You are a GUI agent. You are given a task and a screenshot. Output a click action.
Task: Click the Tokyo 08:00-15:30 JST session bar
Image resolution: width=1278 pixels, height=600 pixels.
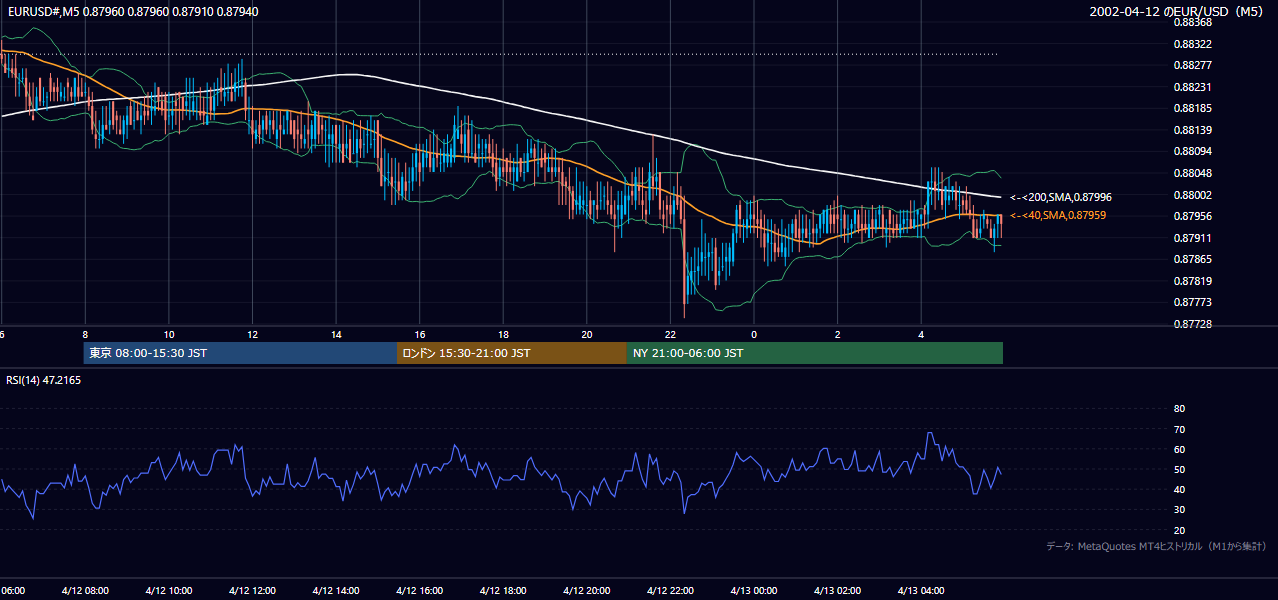[x=240, y=353]
